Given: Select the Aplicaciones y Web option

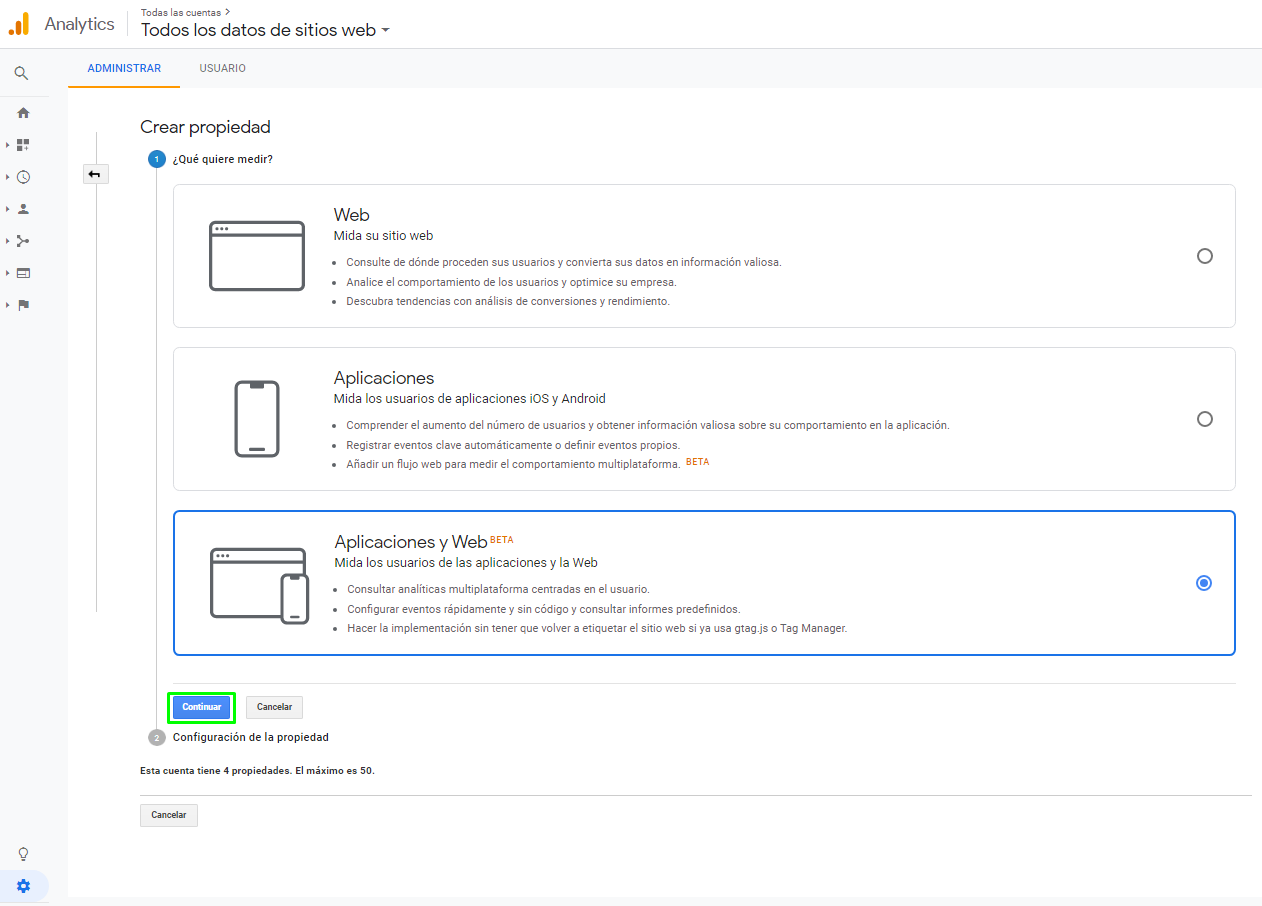Looking at the screenshot, I should pos(1203,582).
